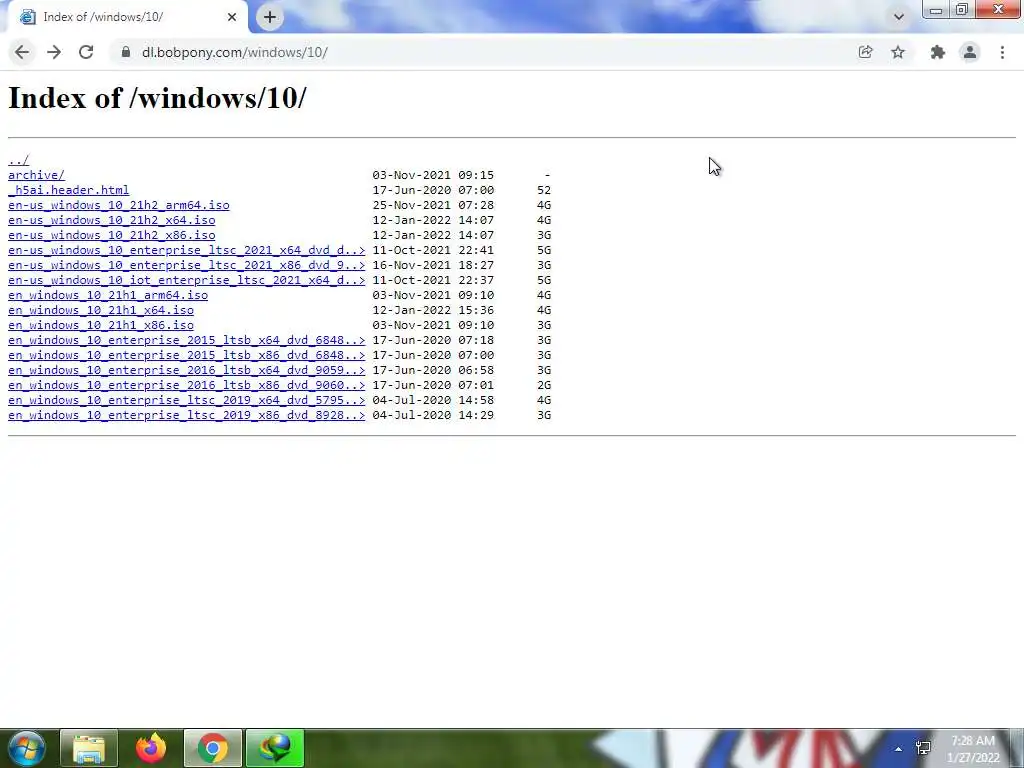The width and height of the screenshot is (1024, 768).
Task: Show hidden system tray icons
Action: click(x=898, y=749)
